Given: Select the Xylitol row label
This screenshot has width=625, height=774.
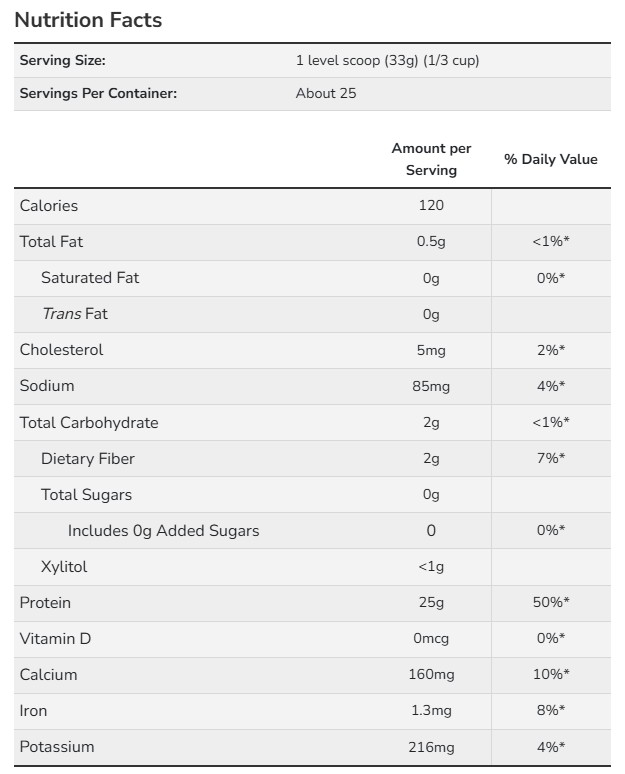Looking at the screenshot, I should [x=64, y=566].
